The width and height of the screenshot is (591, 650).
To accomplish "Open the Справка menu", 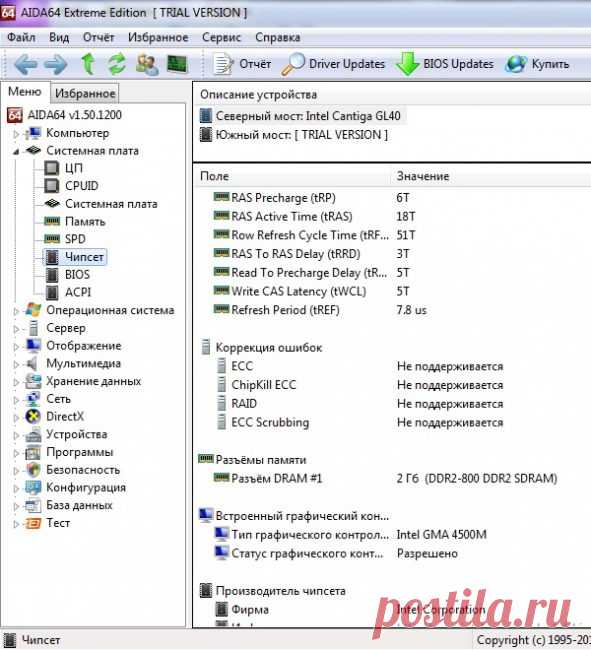I will [x=277, y=37].
